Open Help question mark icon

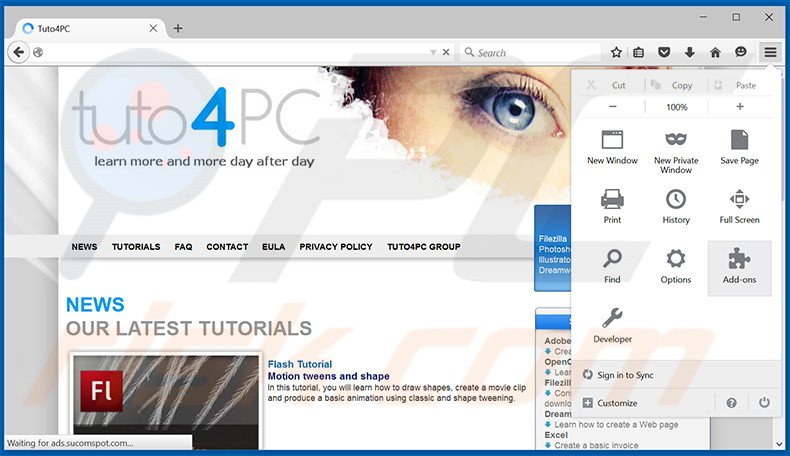click(x=731, y=403)
